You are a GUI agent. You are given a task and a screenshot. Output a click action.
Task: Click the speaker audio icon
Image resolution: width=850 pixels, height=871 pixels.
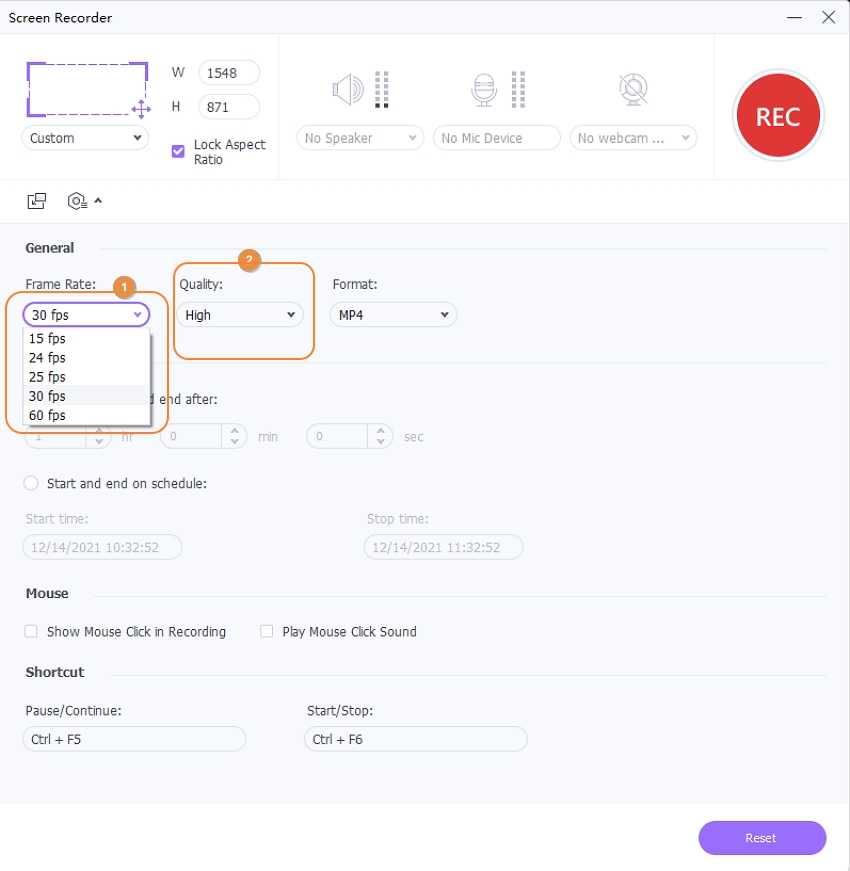(x=348, y=89)
